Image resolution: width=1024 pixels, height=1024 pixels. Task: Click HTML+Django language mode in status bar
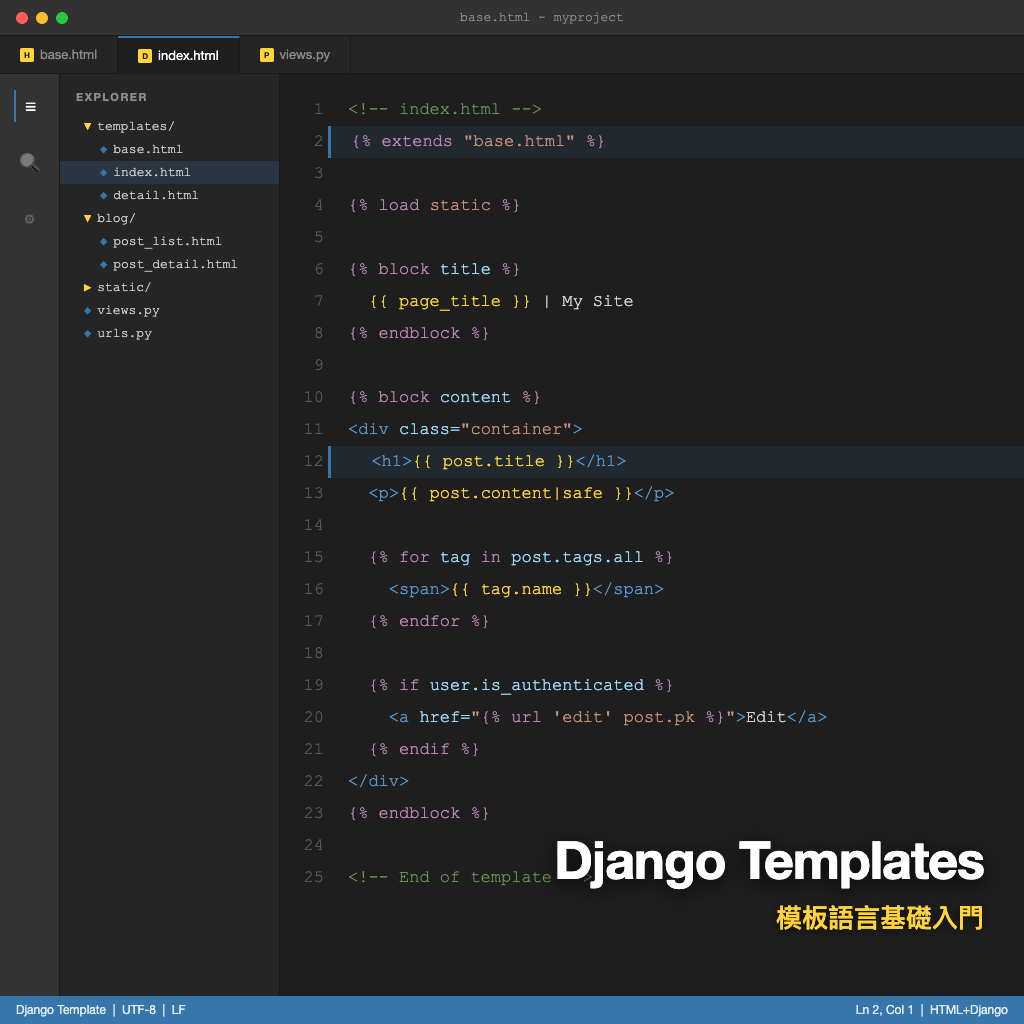(x=968, y=1010)
